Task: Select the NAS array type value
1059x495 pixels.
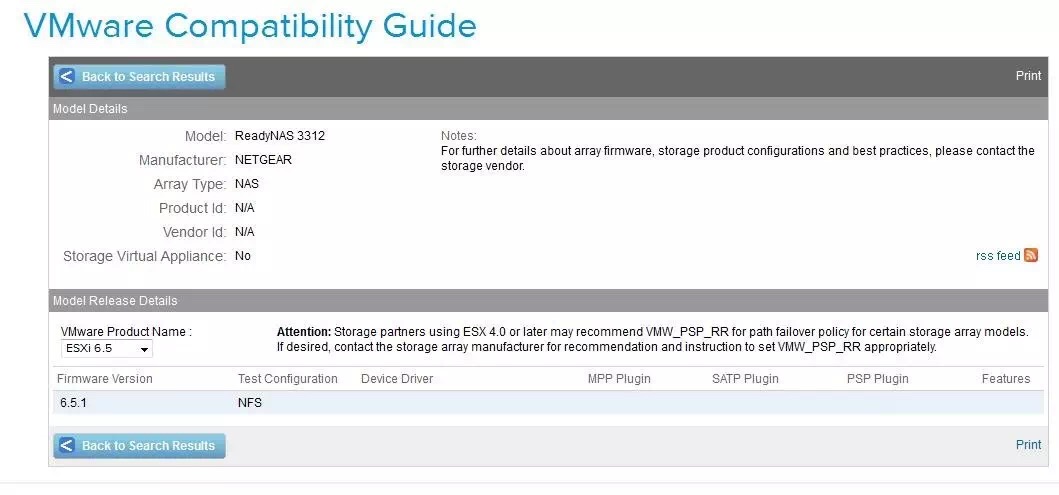Action: tap(247, 184)
